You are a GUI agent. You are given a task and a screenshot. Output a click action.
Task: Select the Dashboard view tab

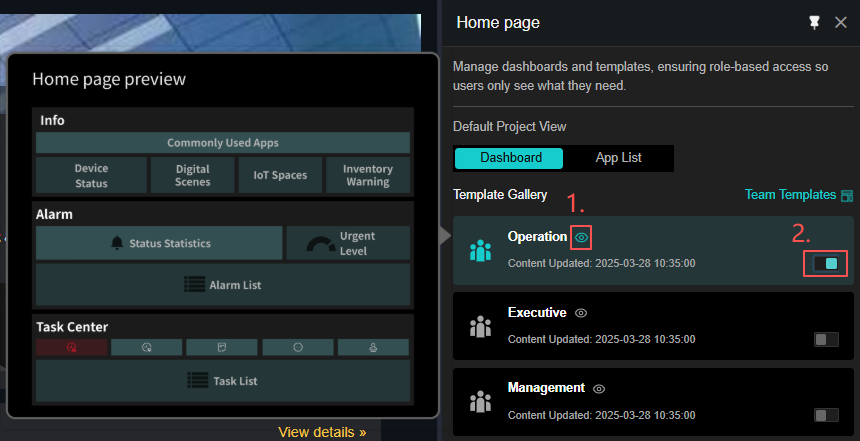coord(510,158)
